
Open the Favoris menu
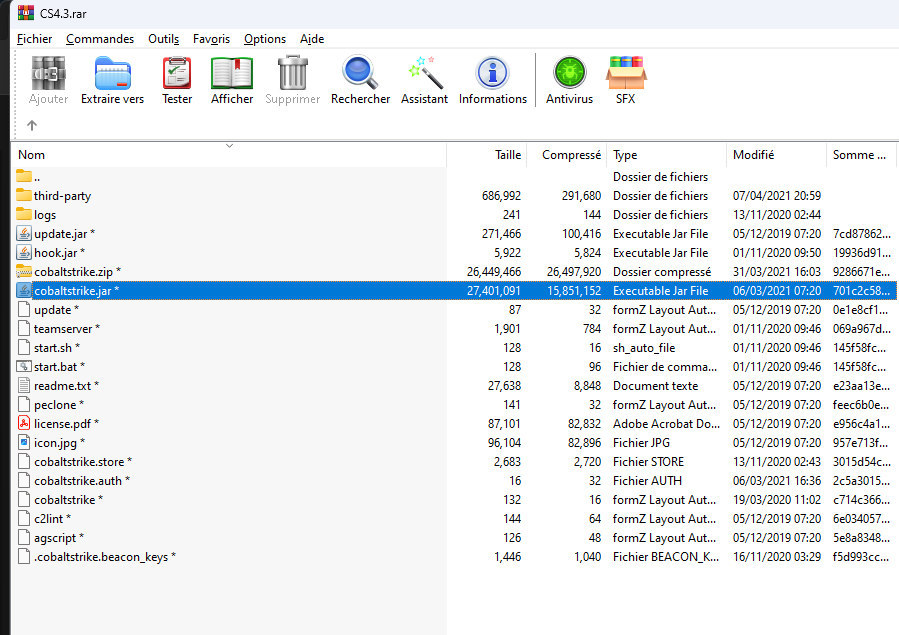211,39
